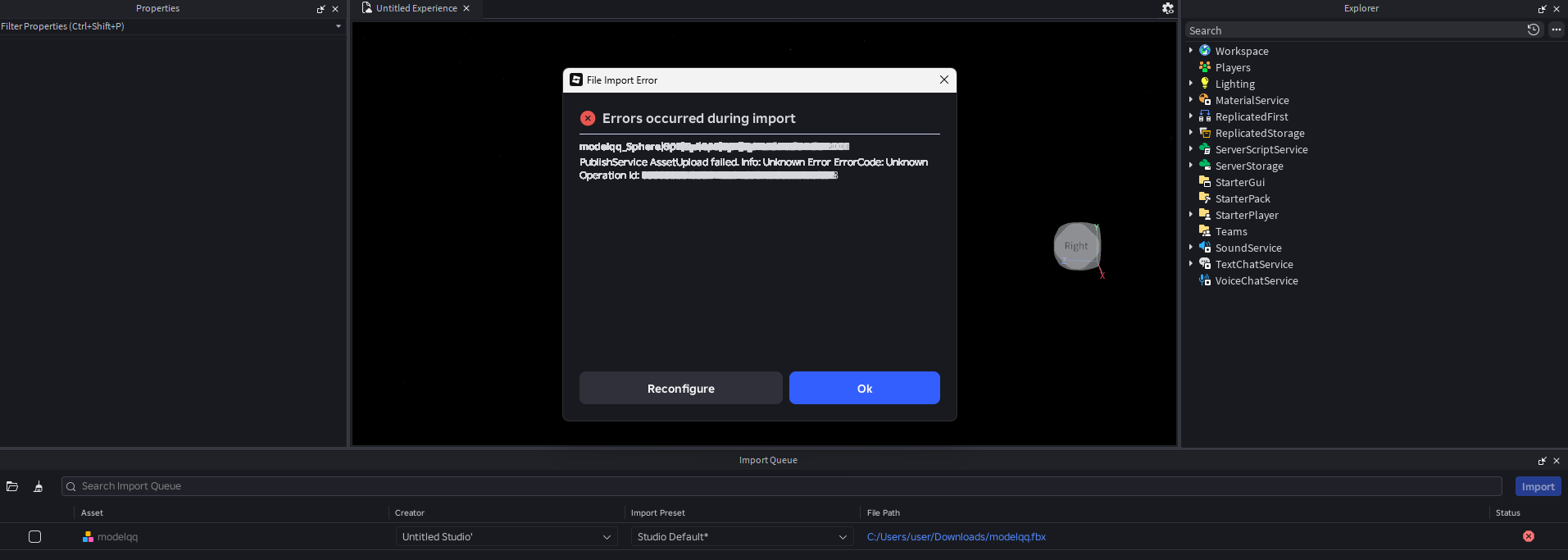Check the modelqq row checkbox
This screenshot has height=560, width=1568.
pos(34,536)
